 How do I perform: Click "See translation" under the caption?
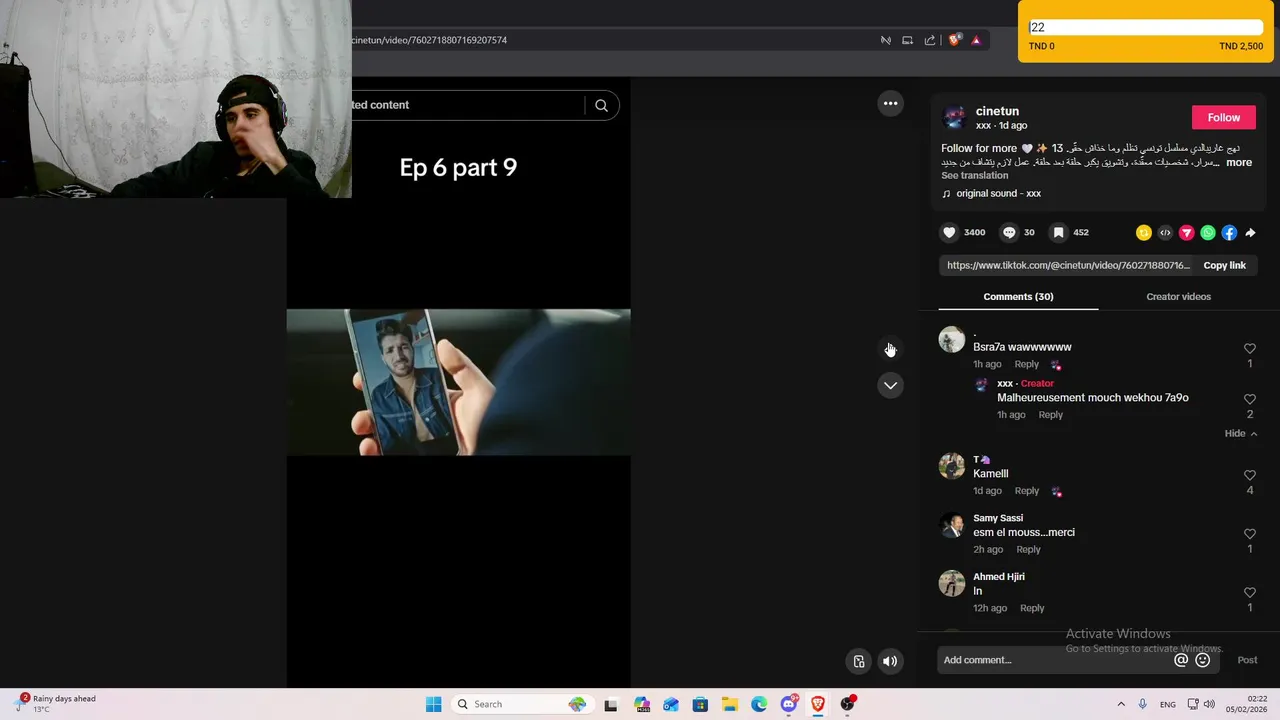click(974, 175)
